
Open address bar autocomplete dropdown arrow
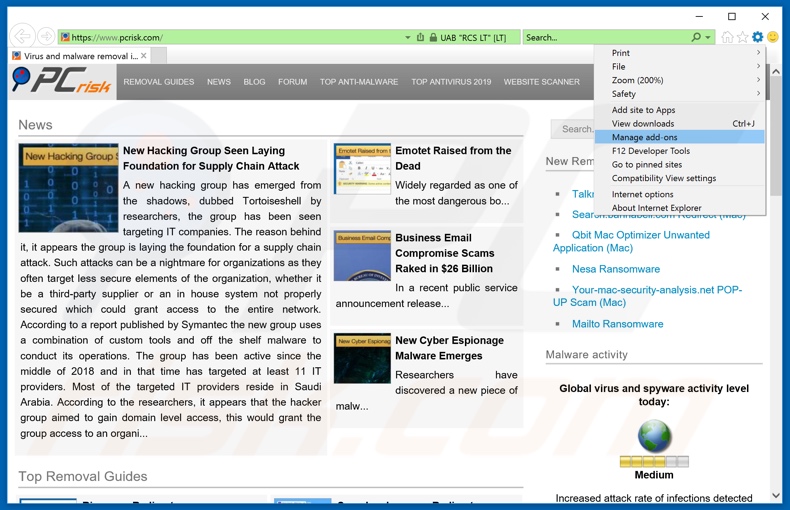408,38
